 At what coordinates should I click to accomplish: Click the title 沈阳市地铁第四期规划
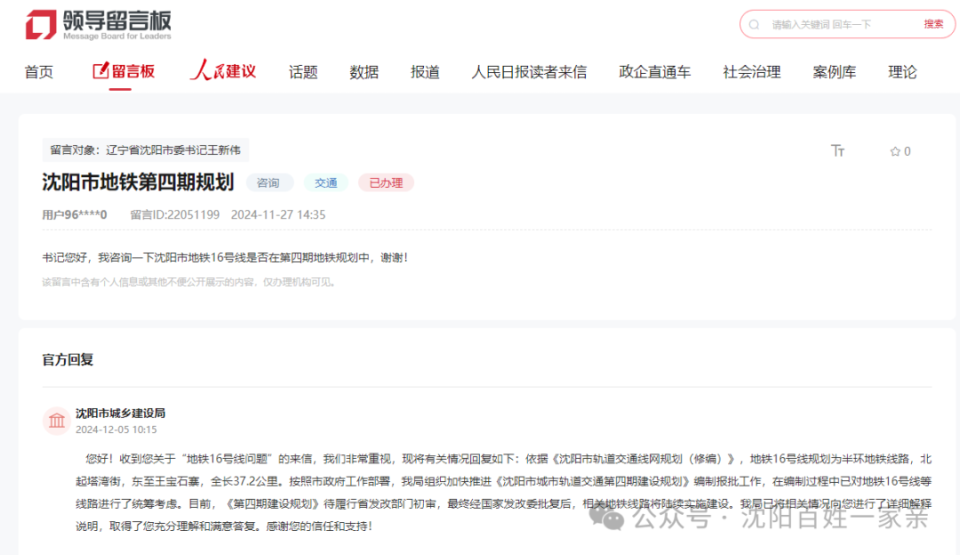[x=138, y=182]
